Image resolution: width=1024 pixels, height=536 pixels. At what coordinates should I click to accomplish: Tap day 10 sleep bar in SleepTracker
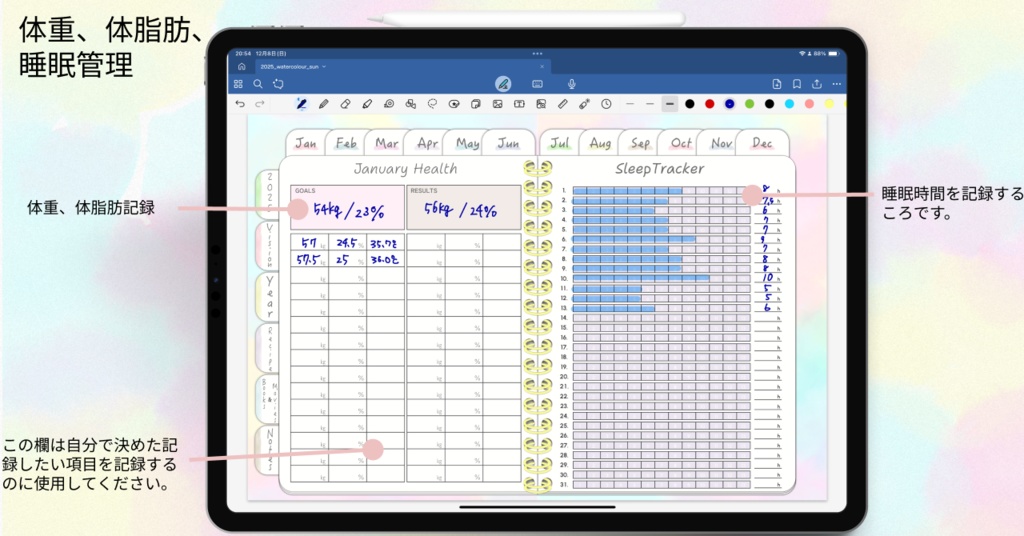tap(661, 278)
